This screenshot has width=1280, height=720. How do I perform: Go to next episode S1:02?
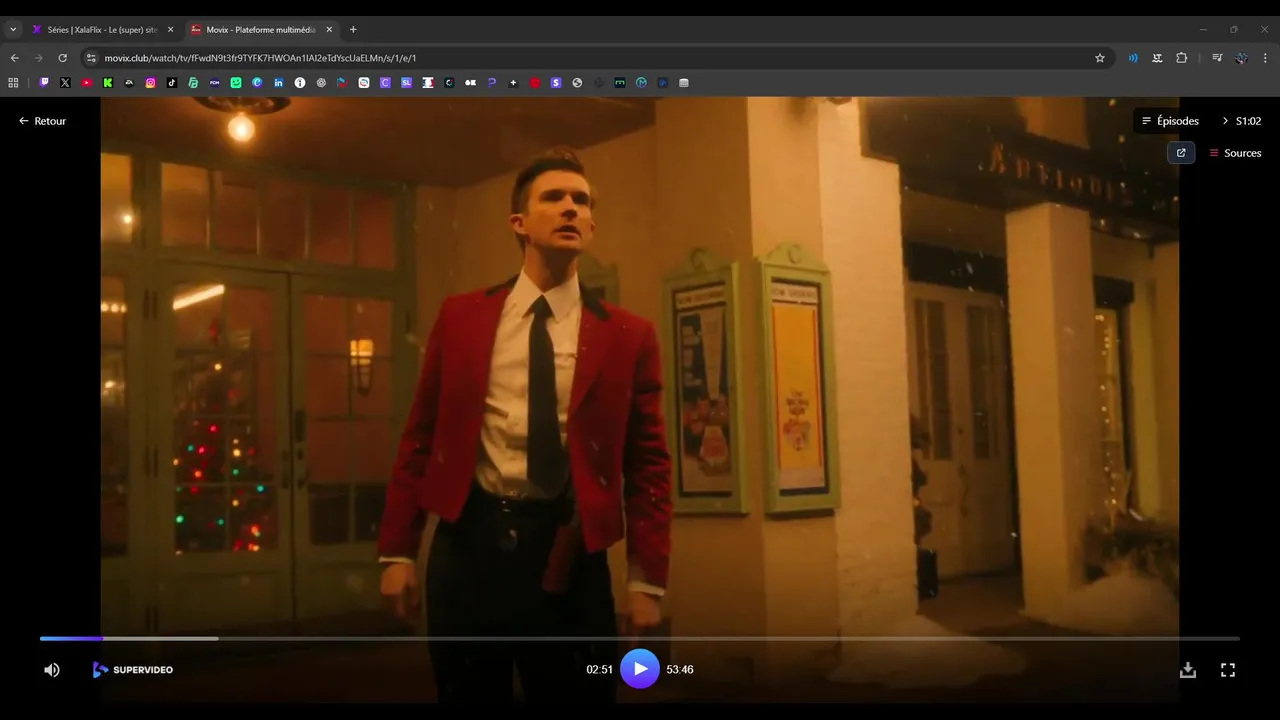click(1241, 121)
